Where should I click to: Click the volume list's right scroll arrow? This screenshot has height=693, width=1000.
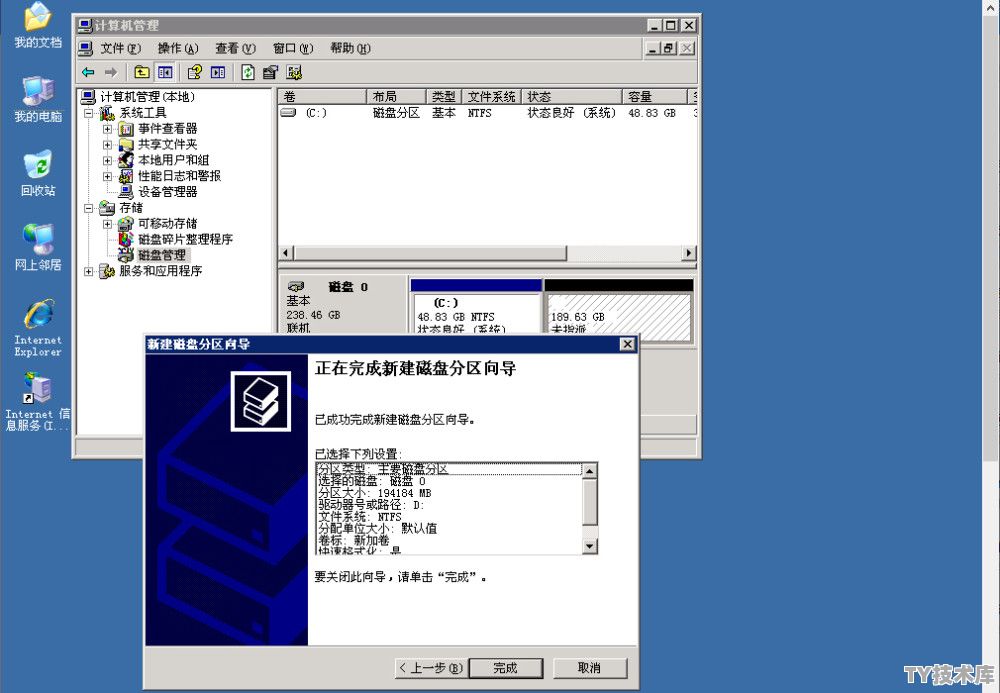(688, 253)
